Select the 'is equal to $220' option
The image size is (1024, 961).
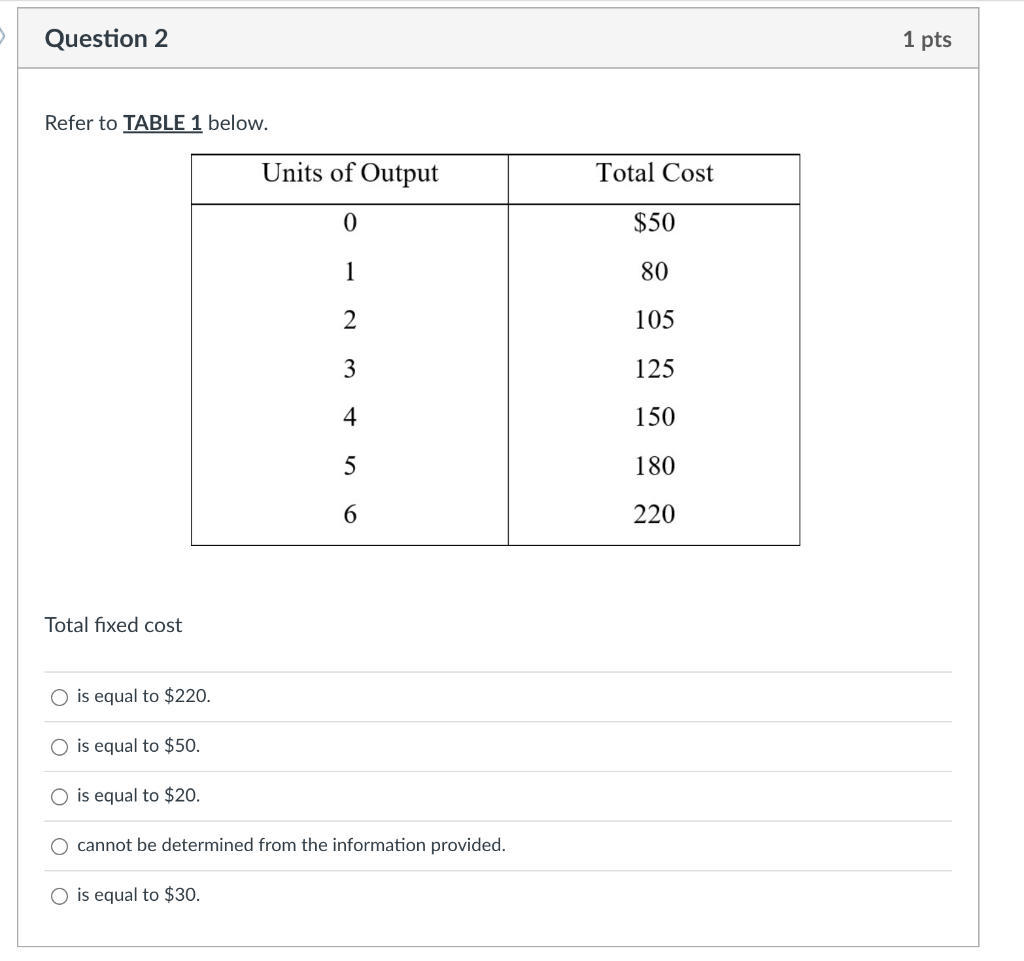click(x=59, y=697)
